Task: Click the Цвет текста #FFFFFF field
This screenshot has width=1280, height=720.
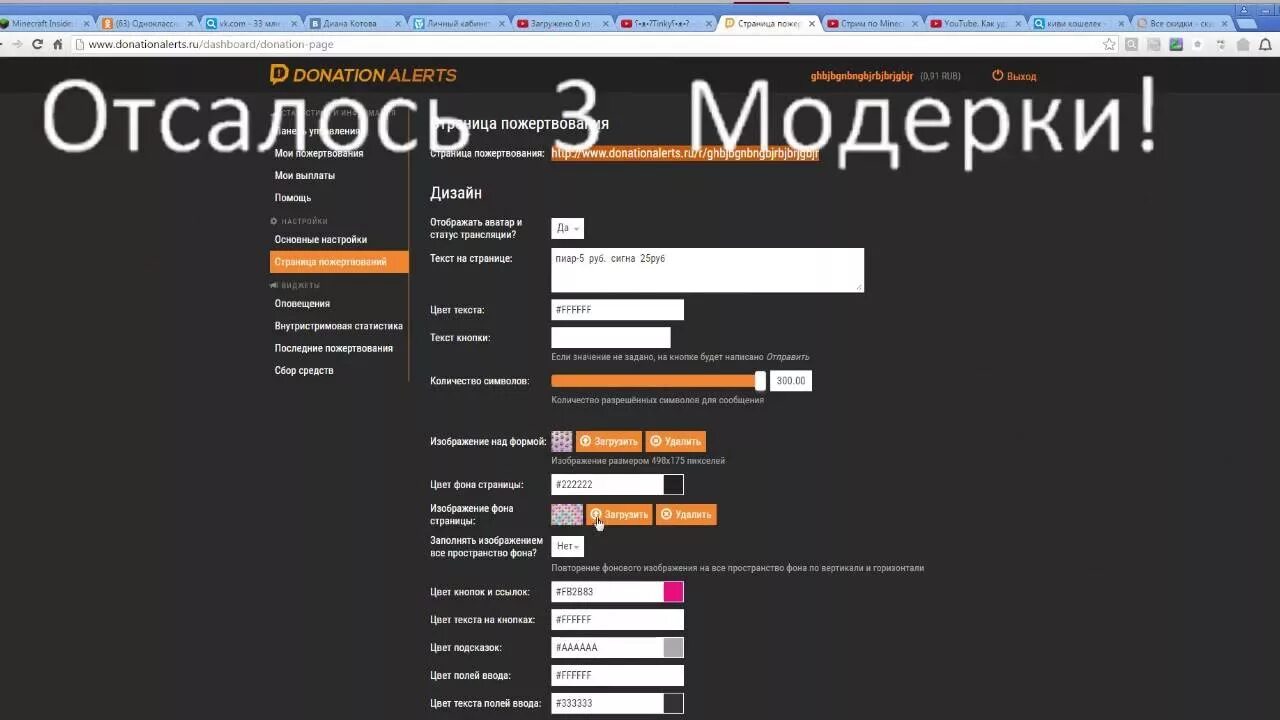Action: pyautogui.click(x=617, y=310)
